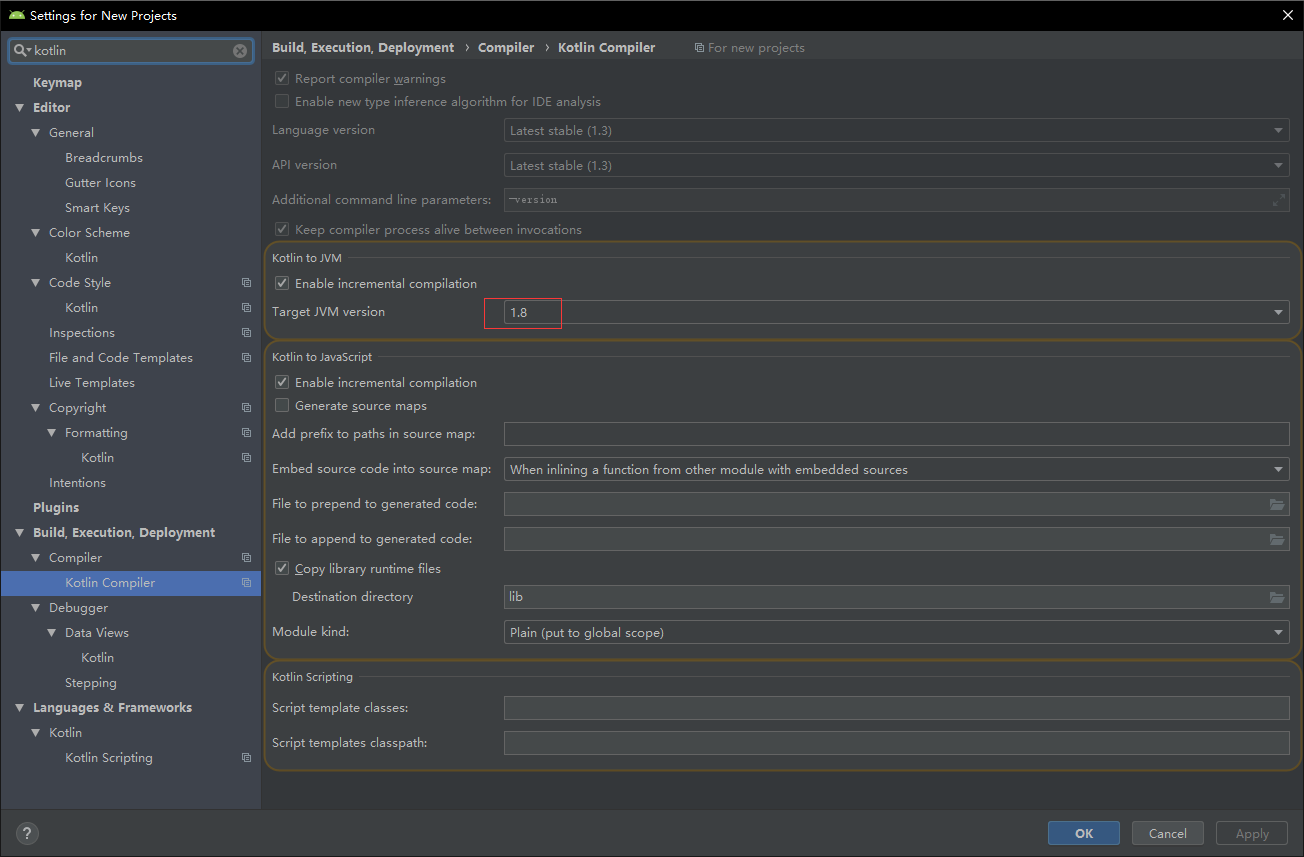Click the Android Studio title bar icon
Screen dimensions: 1304x857
(x=16, y=15)
